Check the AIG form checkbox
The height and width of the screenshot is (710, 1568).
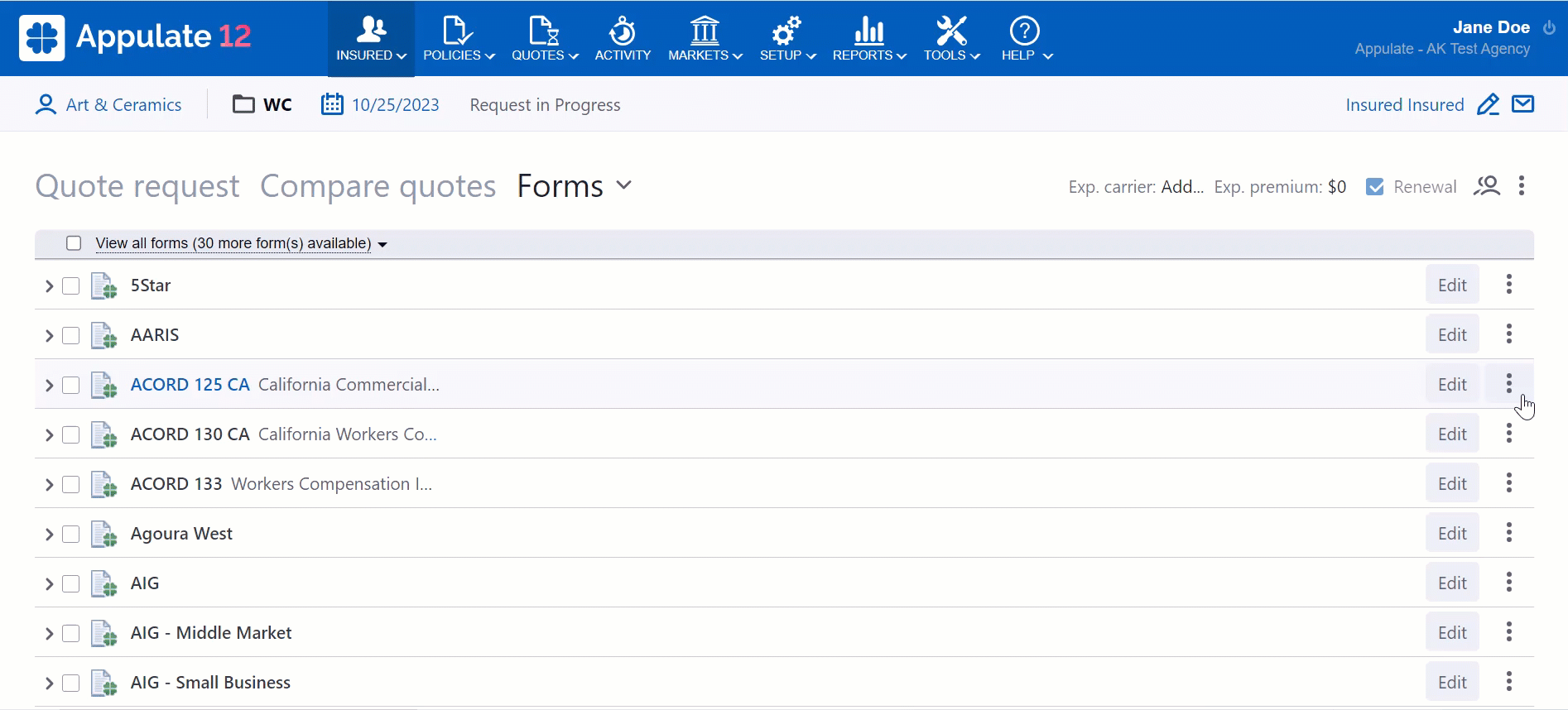pyautogui.click(x=71, y=583)
